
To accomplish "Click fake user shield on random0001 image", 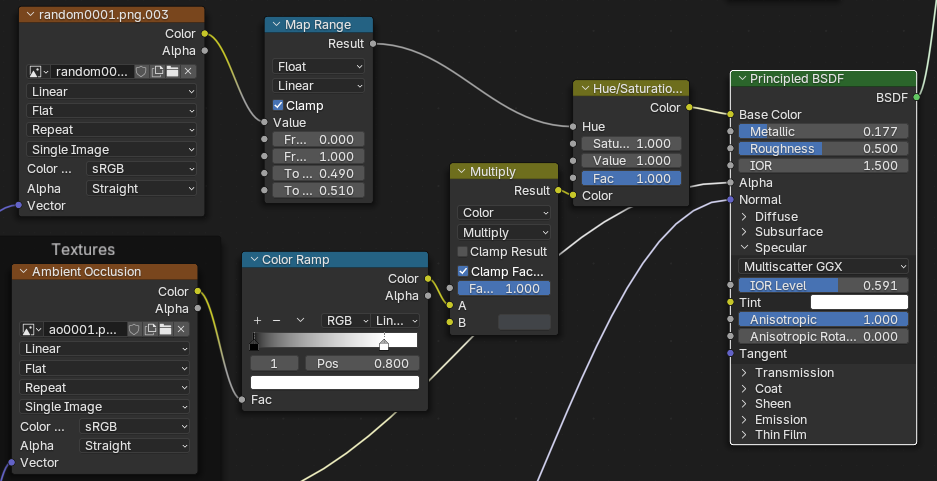I will click(x=141, y=71).
